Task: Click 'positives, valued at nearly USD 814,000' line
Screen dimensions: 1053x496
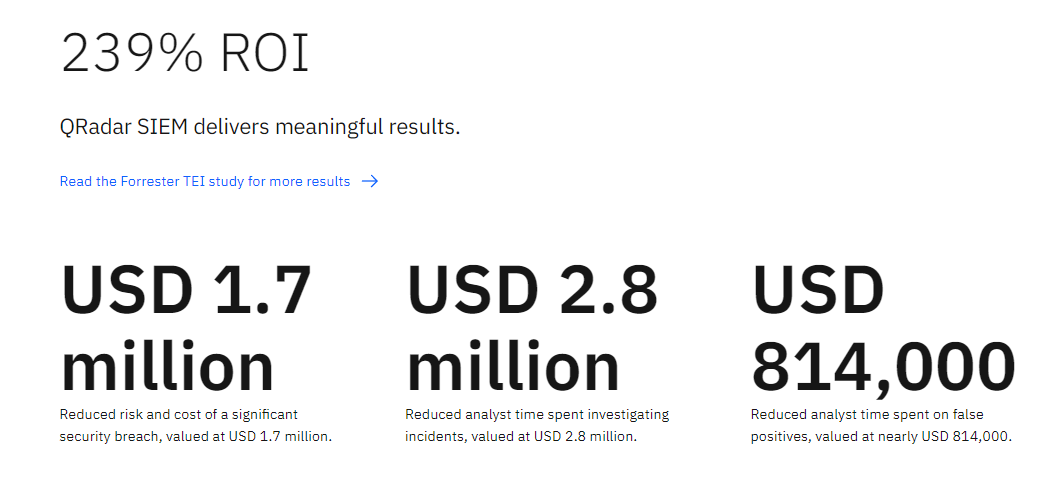Action: tap(881, 436)
